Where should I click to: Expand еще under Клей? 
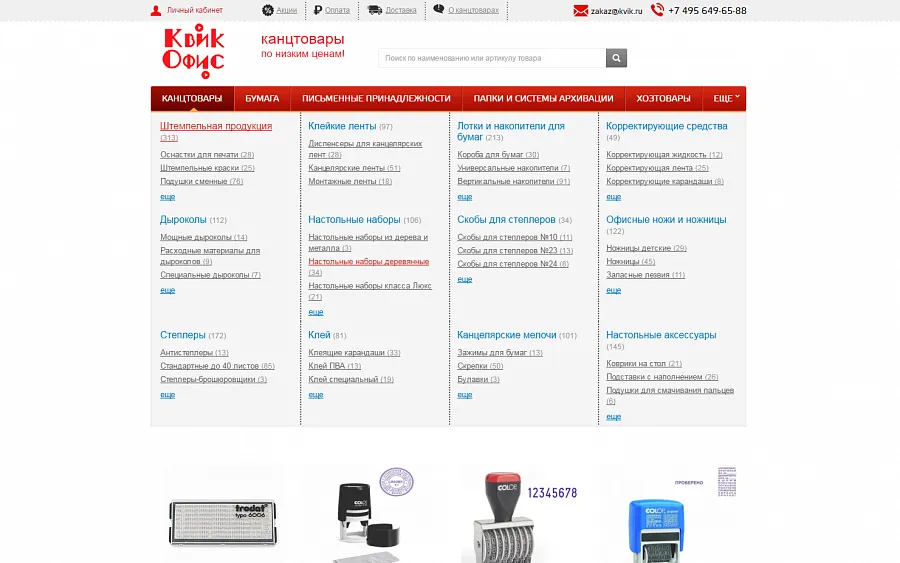(x=316, y=395)
